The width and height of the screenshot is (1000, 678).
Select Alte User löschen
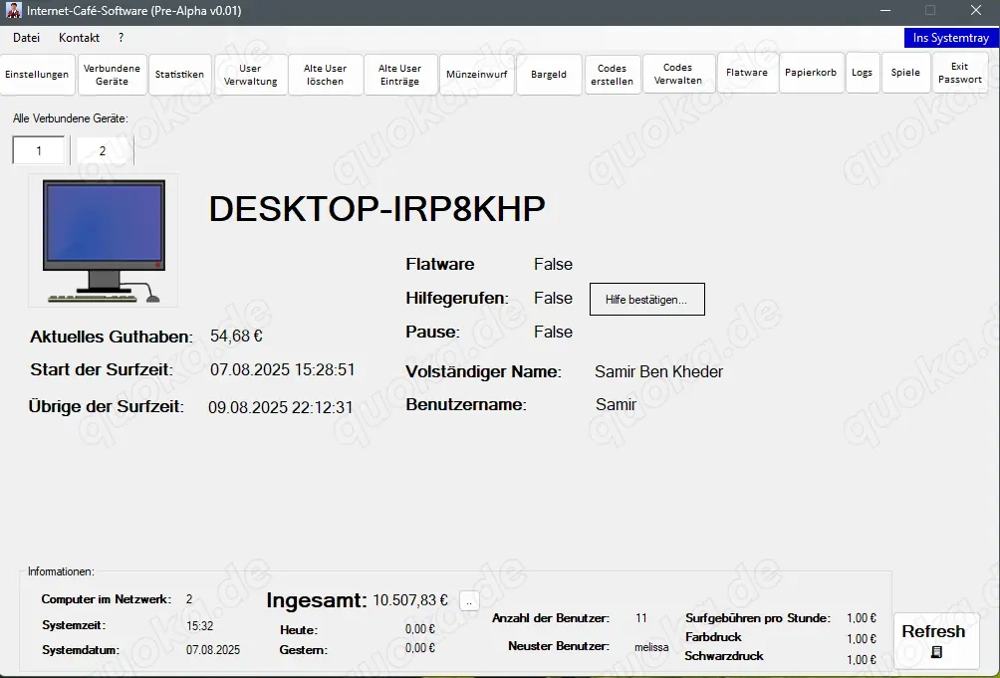pos(325,73)
